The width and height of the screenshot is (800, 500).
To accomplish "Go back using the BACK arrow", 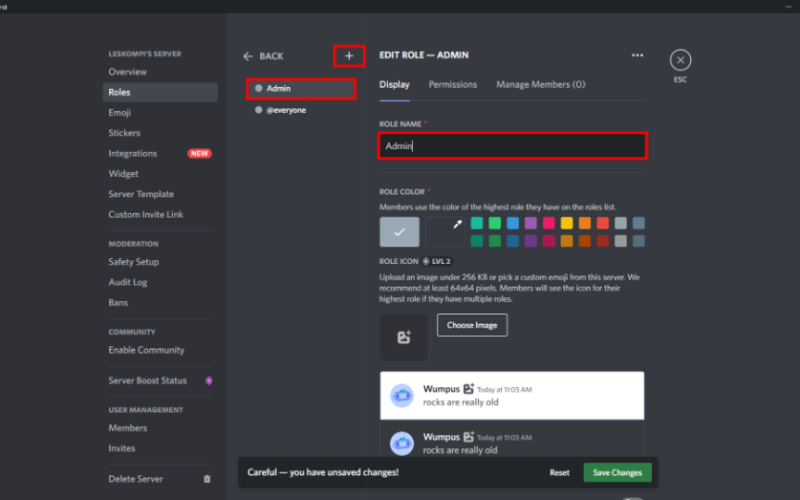I will coord(263,56).
